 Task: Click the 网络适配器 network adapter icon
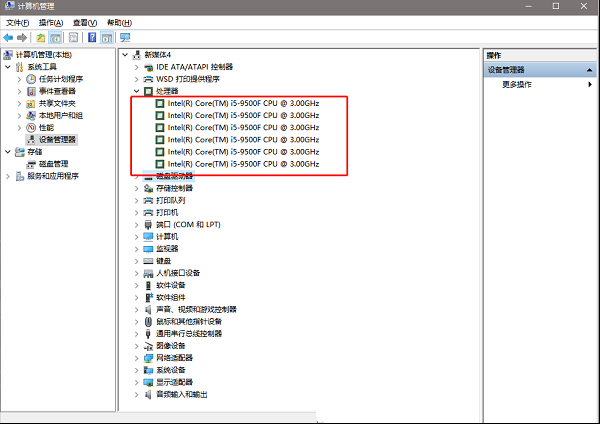(x=148, y=357)
